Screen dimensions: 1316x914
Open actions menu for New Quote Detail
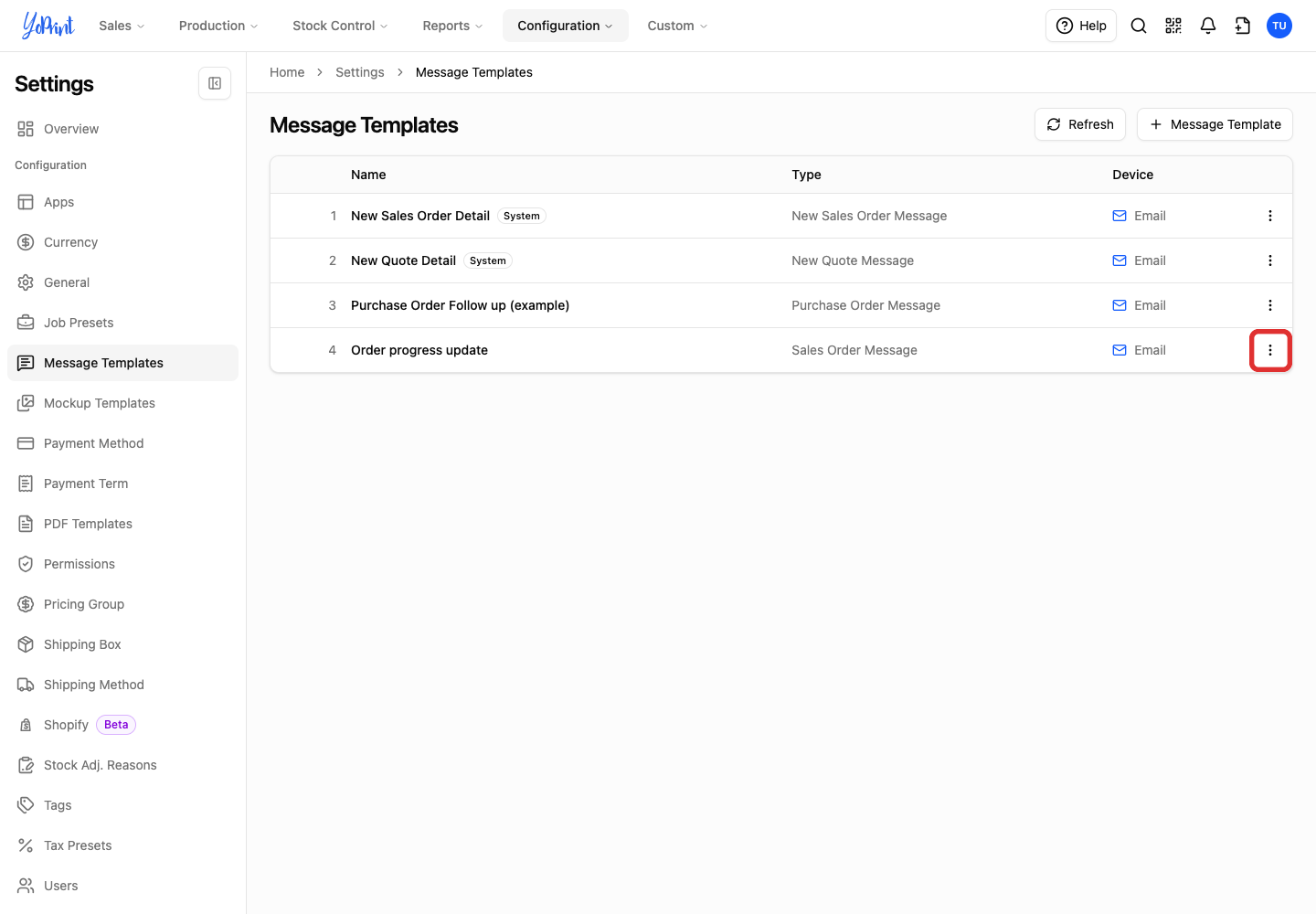[x=1270, y=260]
